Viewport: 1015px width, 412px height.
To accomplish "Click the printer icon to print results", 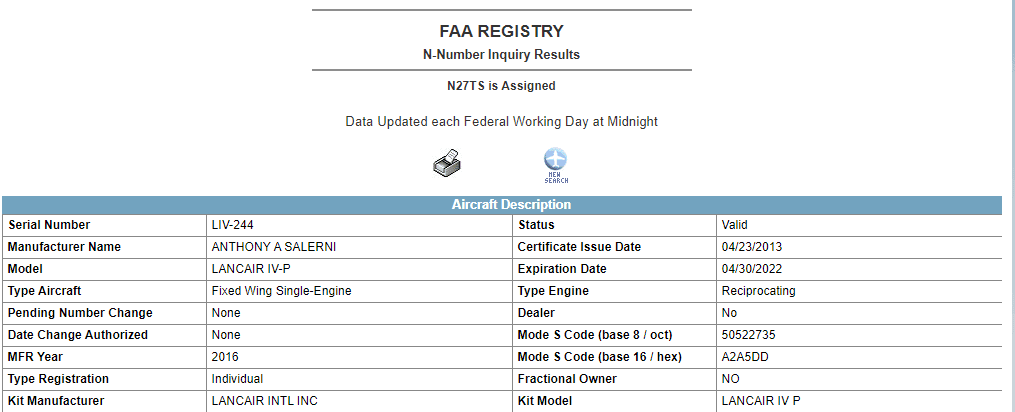I will 447,163.
